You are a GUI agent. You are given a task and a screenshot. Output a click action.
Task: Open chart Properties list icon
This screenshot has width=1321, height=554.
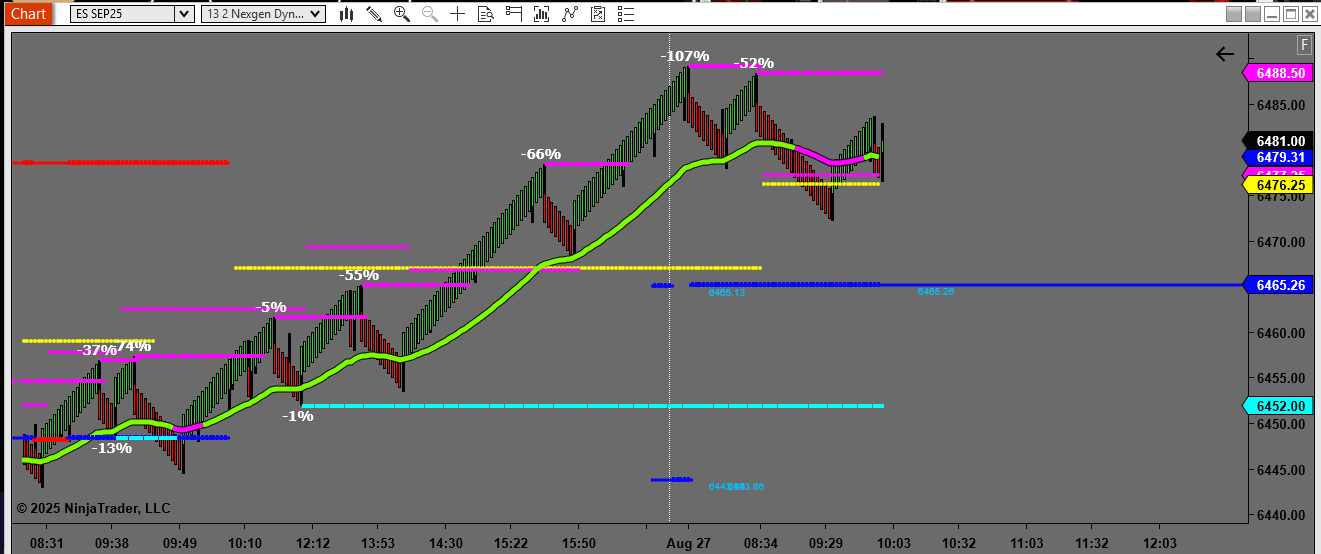tap(626, 14)
